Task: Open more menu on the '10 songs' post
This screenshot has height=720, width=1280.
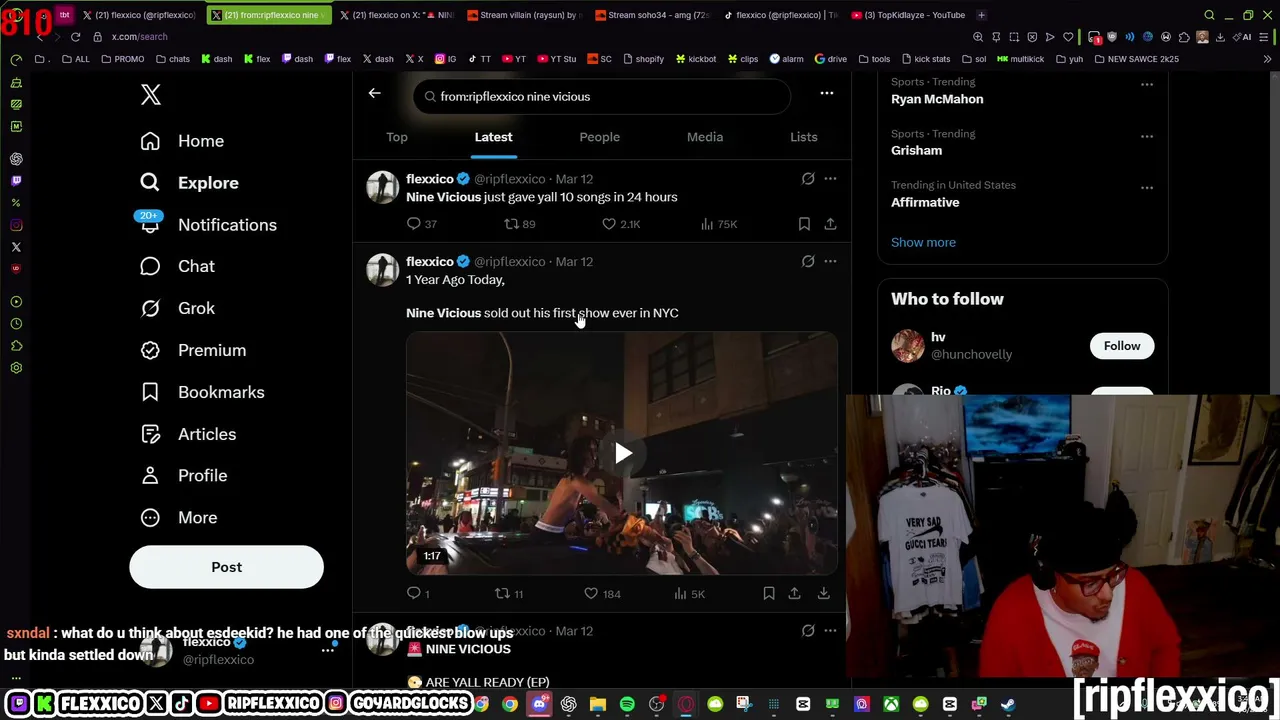Action: [830, 179]
